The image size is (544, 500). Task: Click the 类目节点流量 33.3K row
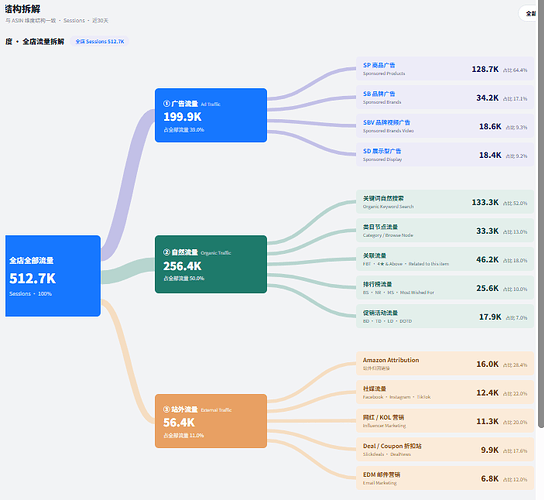pos(445,230)
